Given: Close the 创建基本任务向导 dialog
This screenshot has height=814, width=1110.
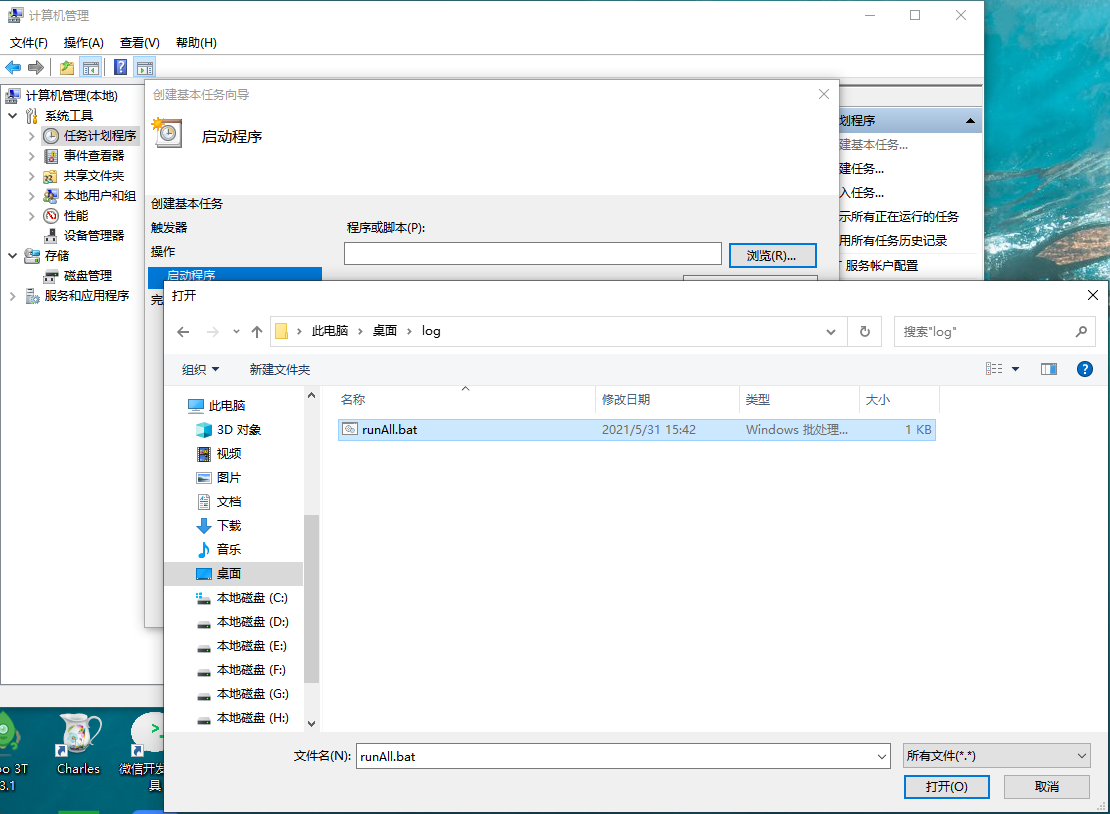Looking at the screenshot, I should [x=823, y=94].
